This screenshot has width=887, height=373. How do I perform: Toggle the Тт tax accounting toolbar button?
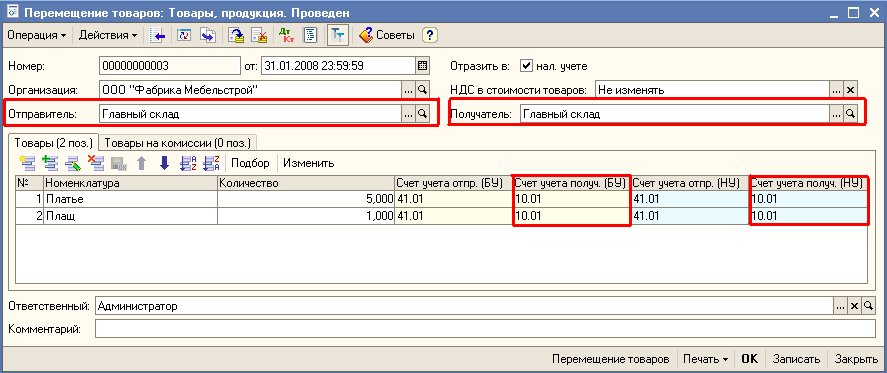tap(338, 35)
